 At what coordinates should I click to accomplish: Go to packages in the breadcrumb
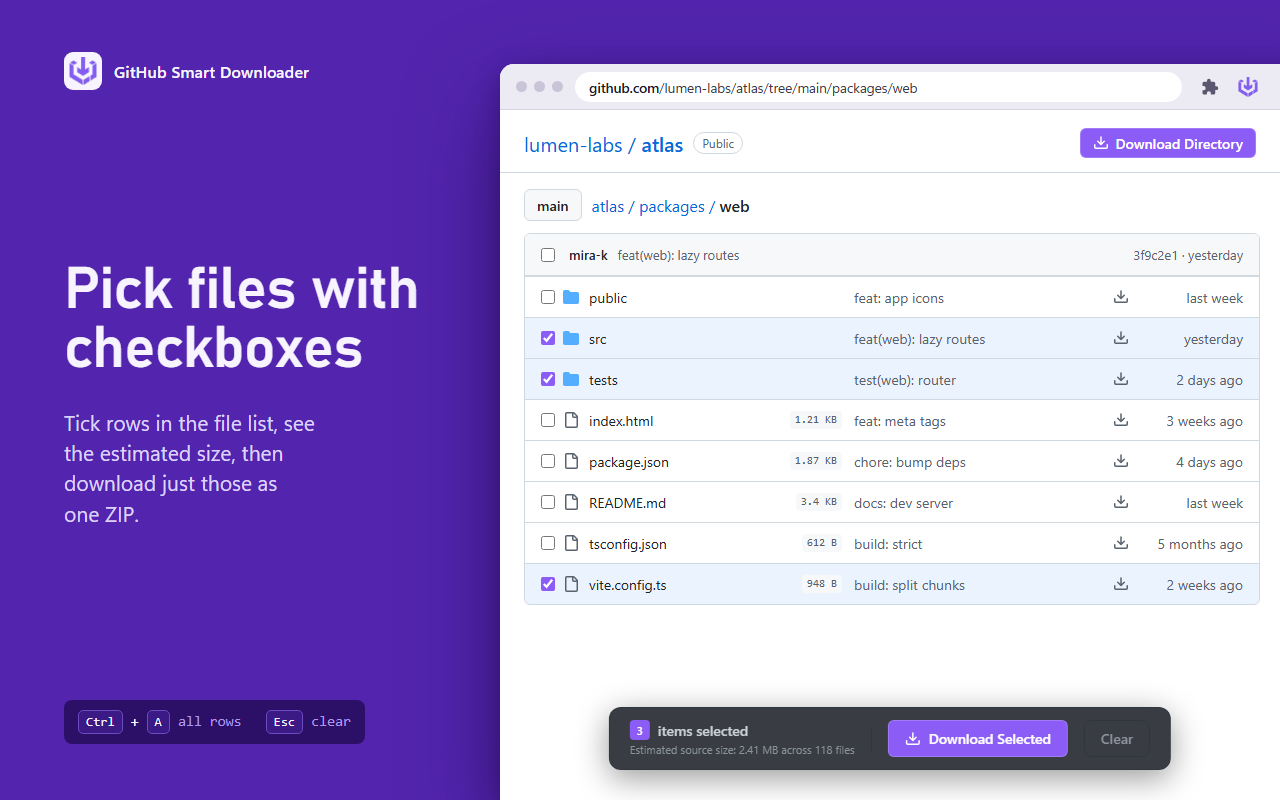[x=672, y=207]
